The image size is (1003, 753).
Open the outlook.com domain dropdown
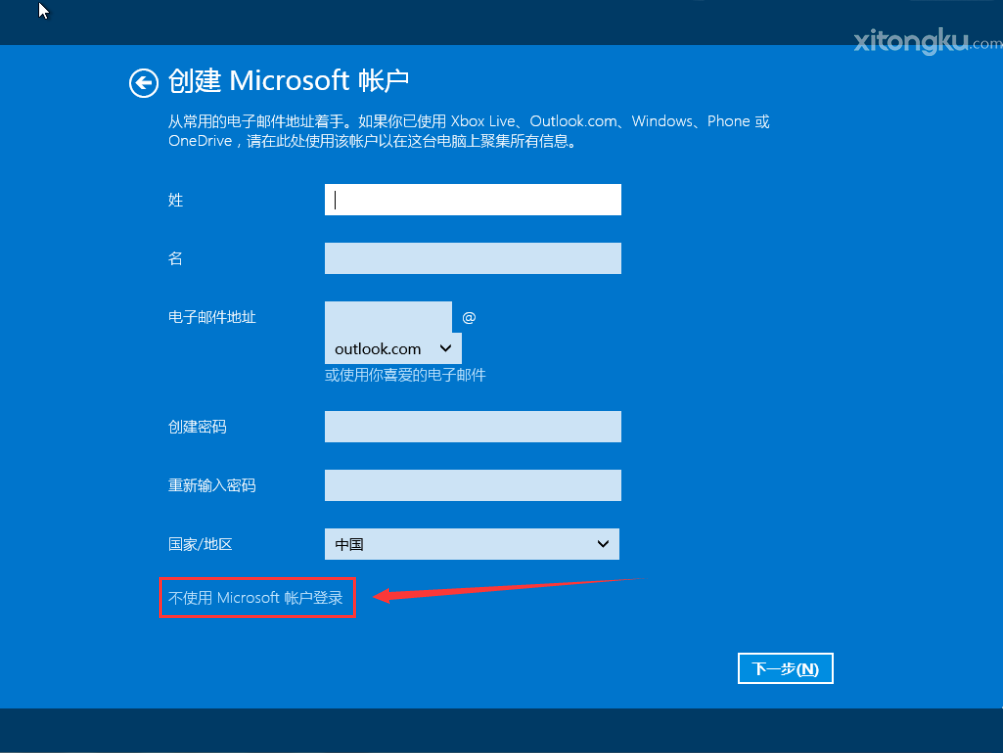pyautogui.click(x=392, y=349)
